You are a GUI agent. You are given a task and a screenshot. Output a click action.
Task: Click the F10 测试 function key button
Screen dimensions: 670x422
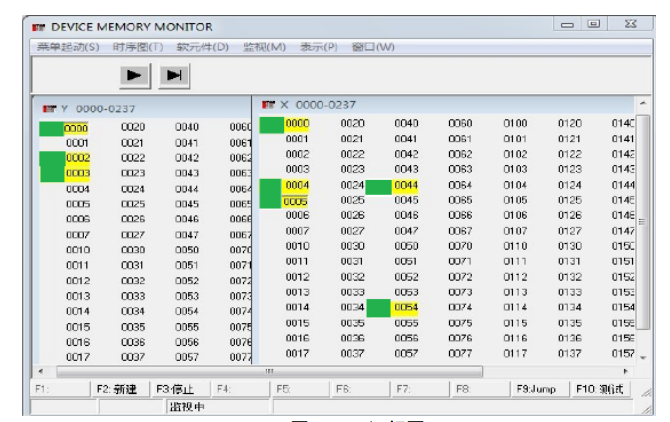click(601, 389)
